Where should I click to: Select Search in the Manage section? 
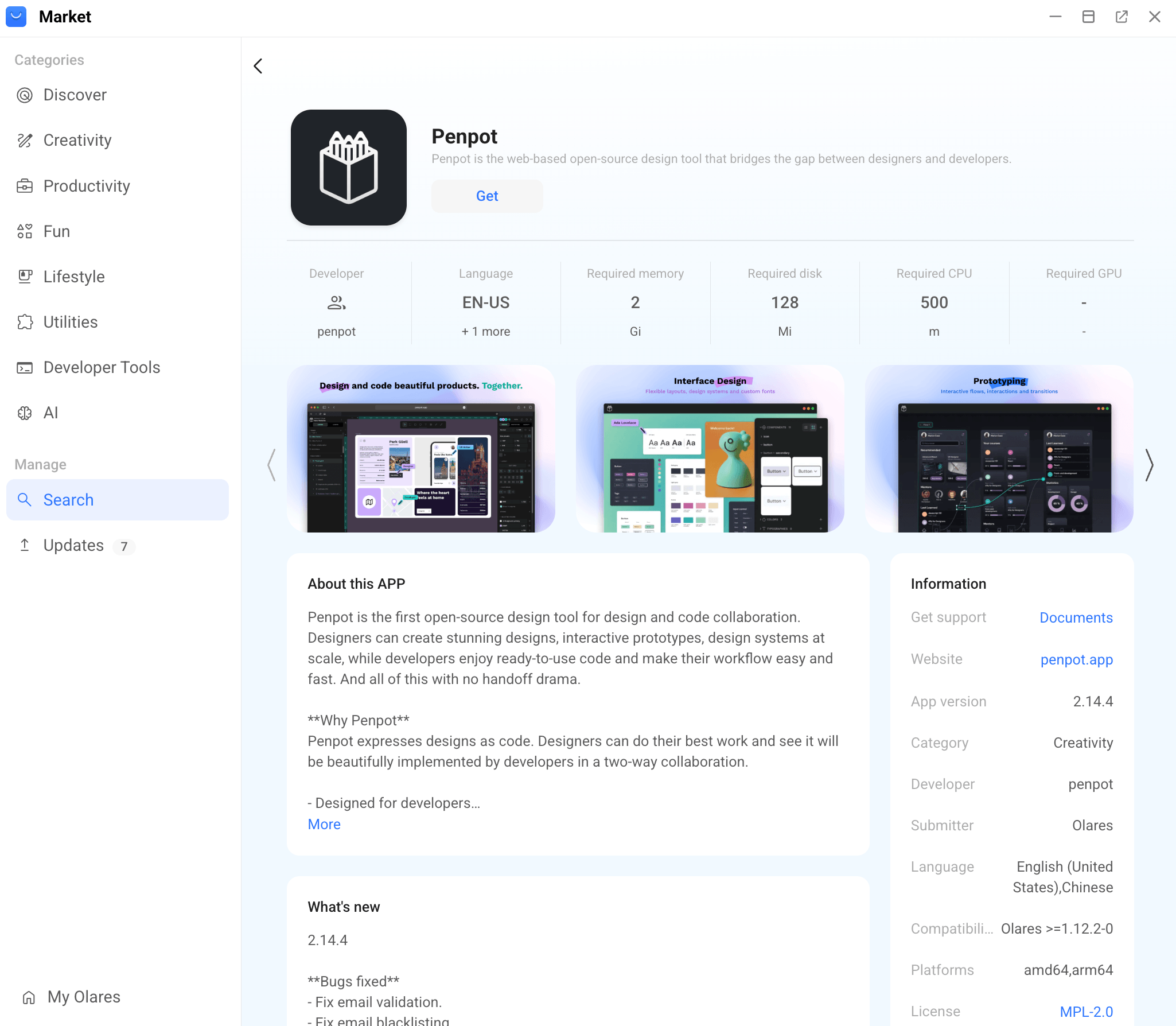[118, 500]
